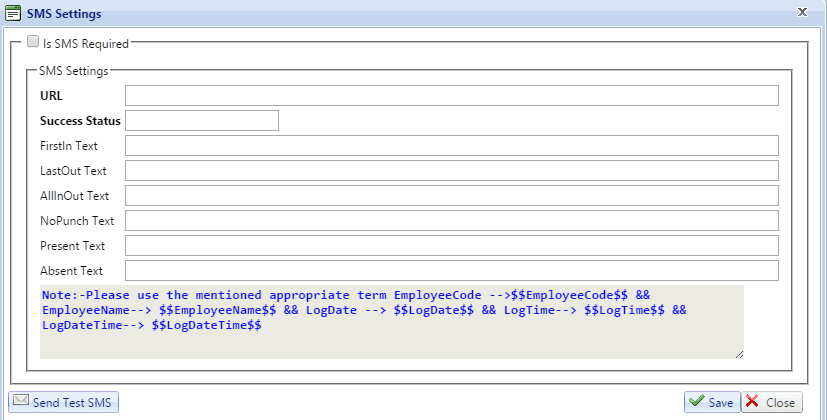This screenshot has width=827, height=420.
Task: Click the 'AllInOut Text' label
Action: tap(74, 196)
